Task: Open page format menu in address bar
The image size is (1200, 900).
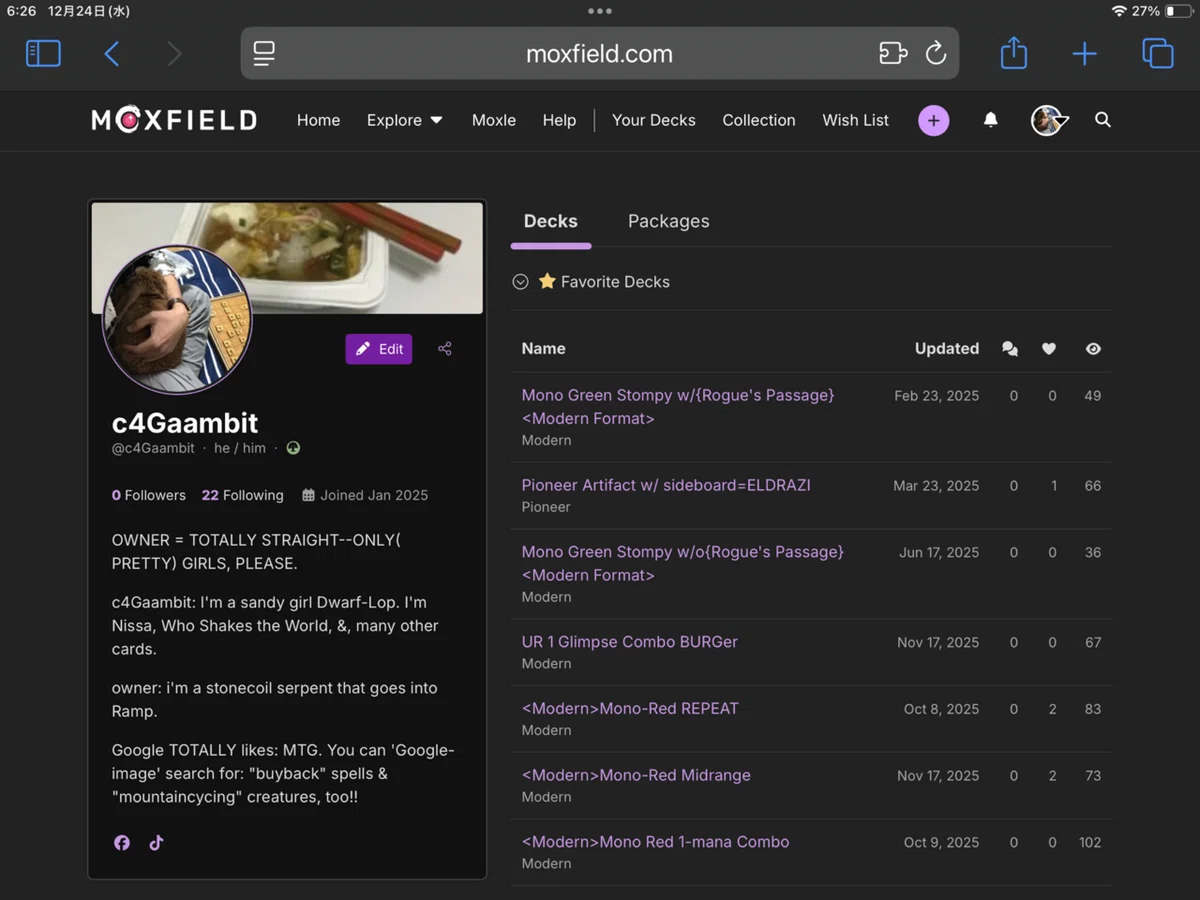Action: coord(264,53)
